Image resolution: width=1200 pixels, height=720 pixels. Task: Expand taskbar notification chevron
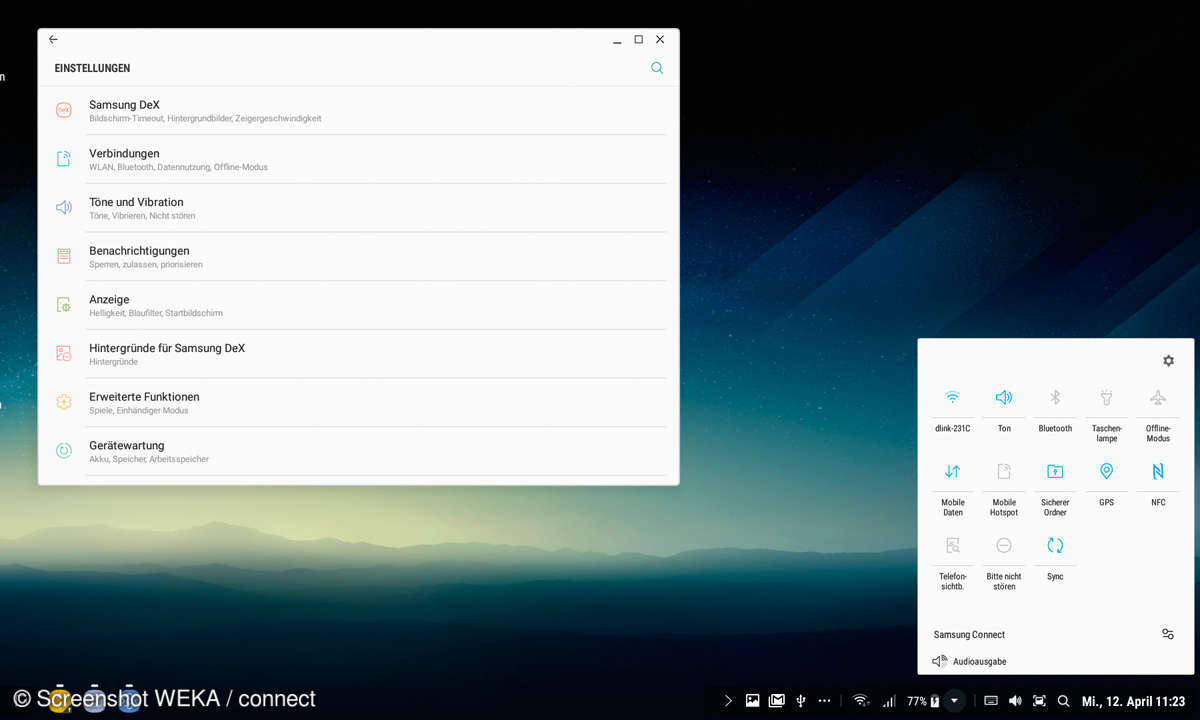pos(728,701)
